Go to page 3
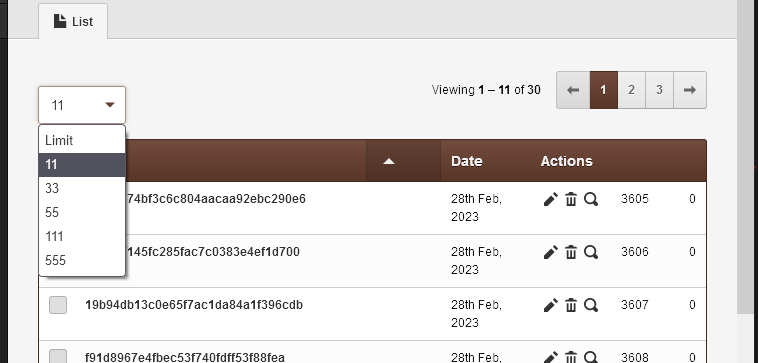758x363 pixels. point(659,90)
